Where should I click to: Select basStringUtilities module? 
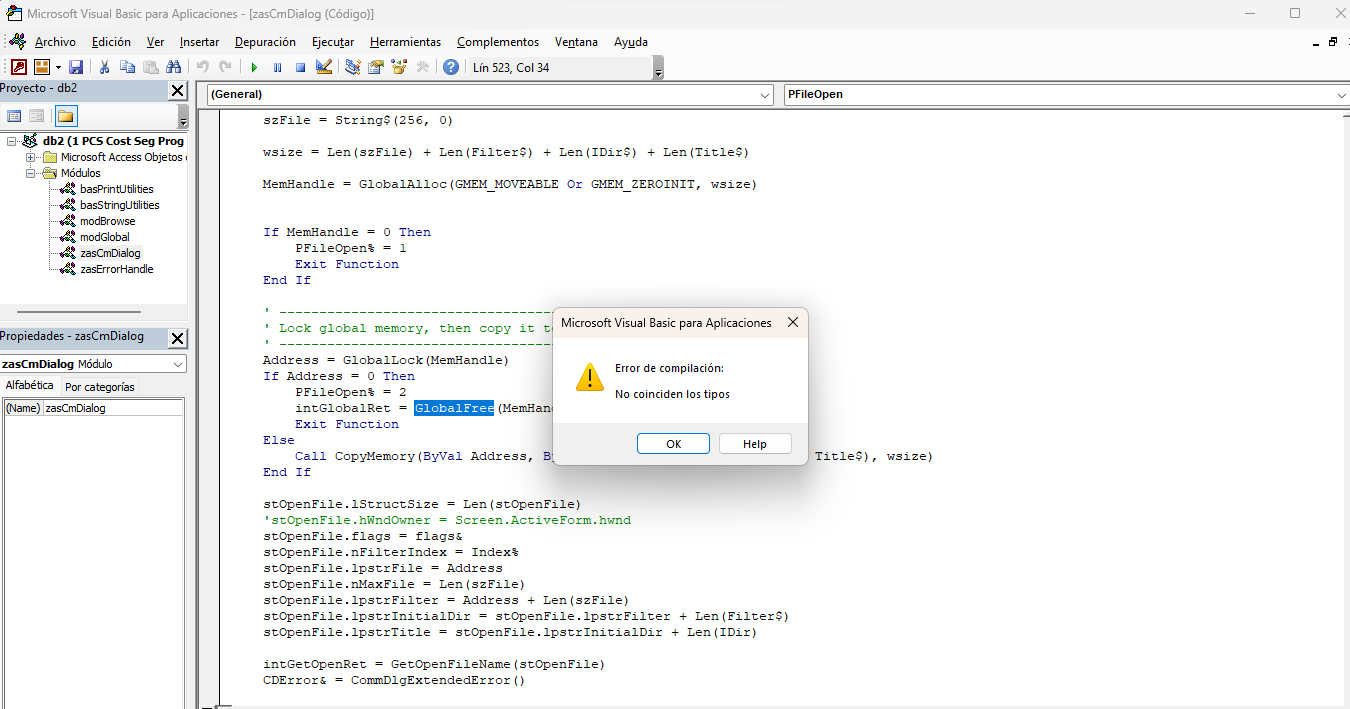[120, 205]
